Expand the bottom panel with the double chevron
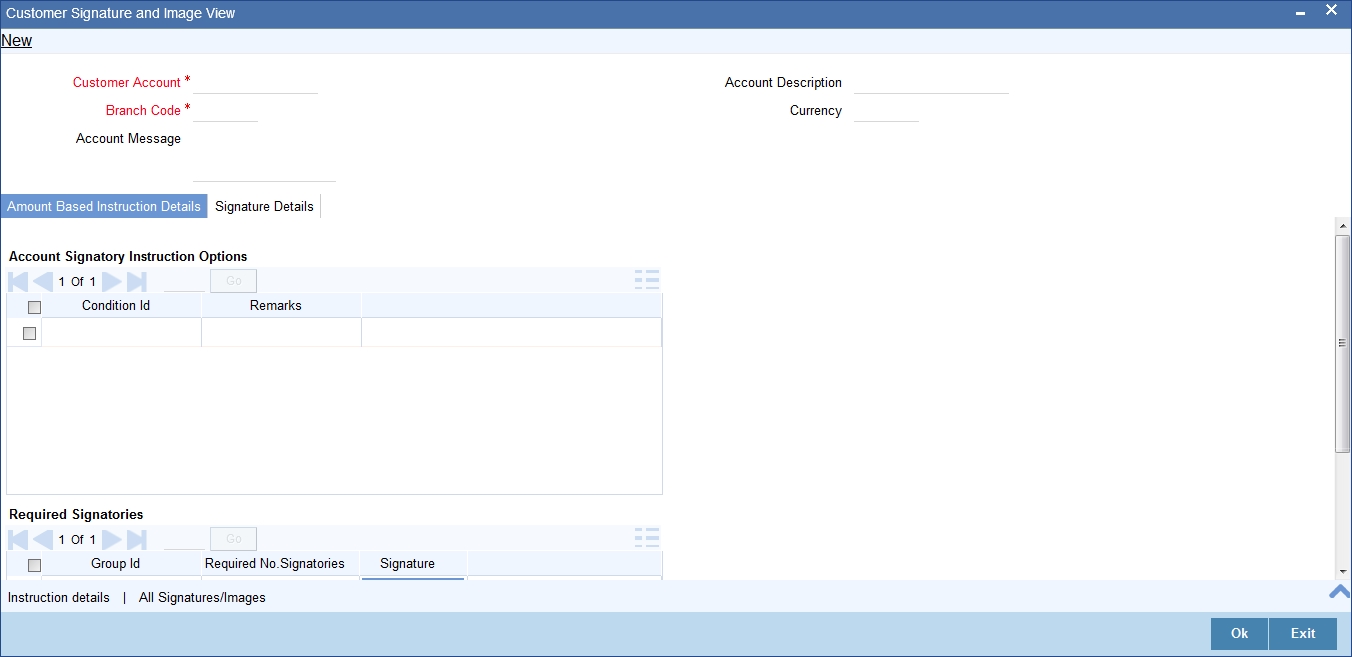The height and width of the screenshot is (657, 1352). pos(1339,592)
